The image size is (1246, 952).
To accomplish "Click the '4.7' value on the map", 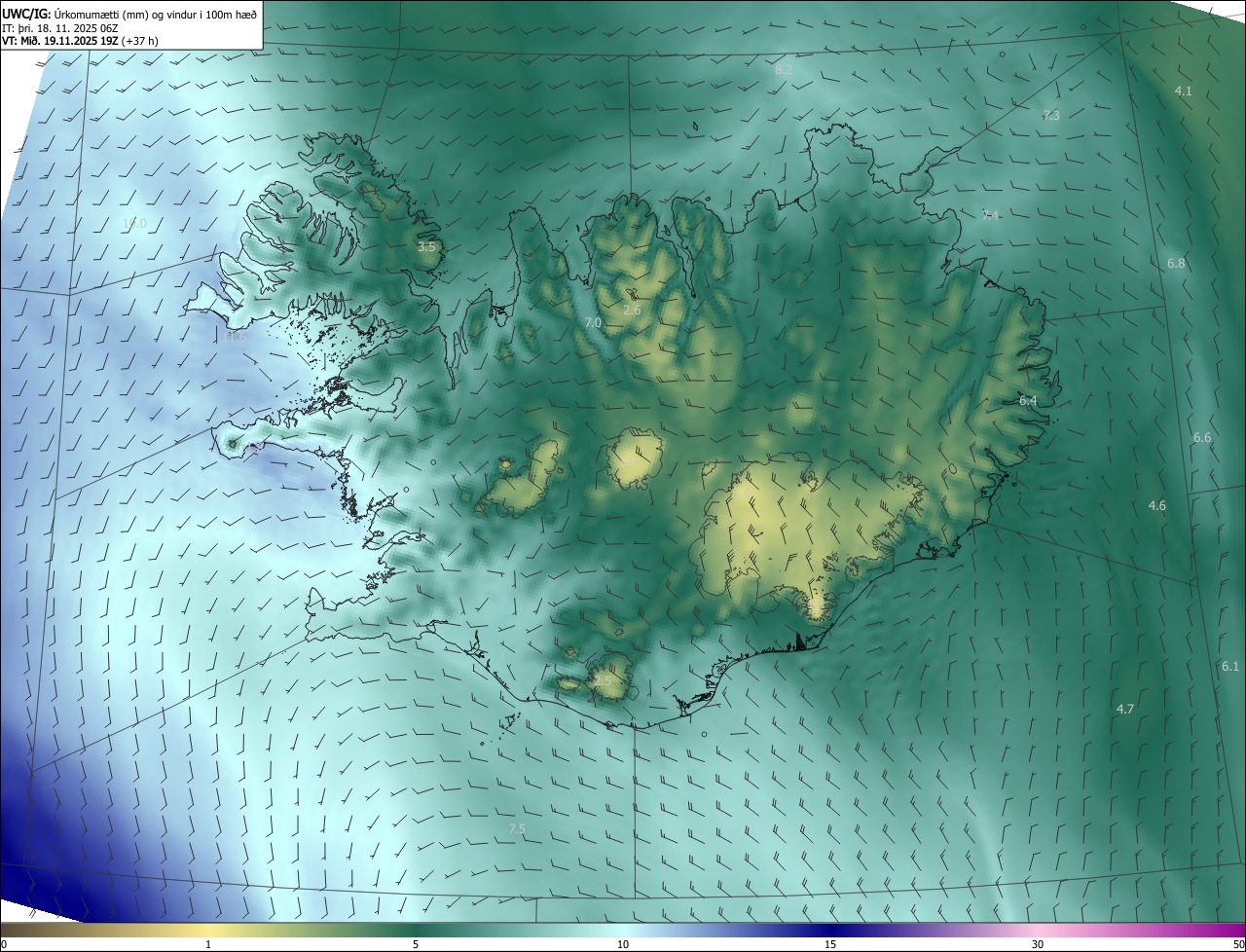I will click(x=1124, y=710).
